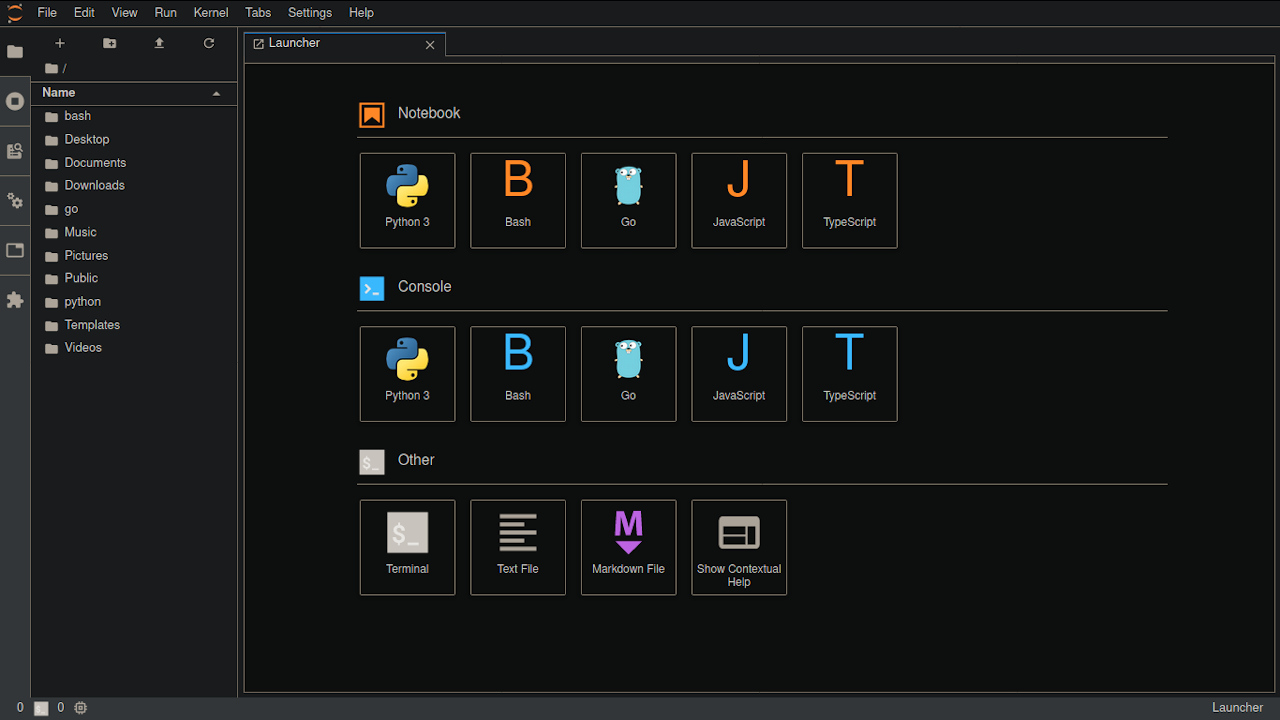Click the New Launcher plus icon

coord(60,43)
